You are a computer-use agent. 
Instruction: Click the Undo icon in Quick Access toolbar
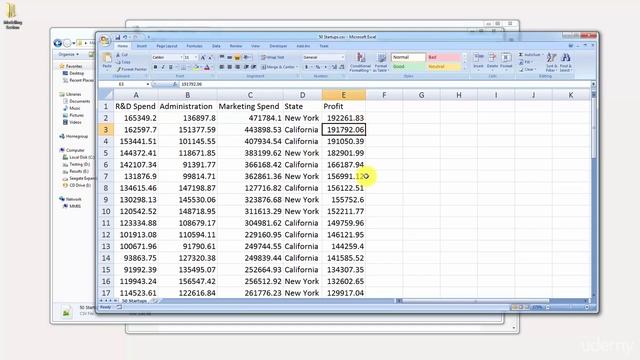[x=125, y=37]
